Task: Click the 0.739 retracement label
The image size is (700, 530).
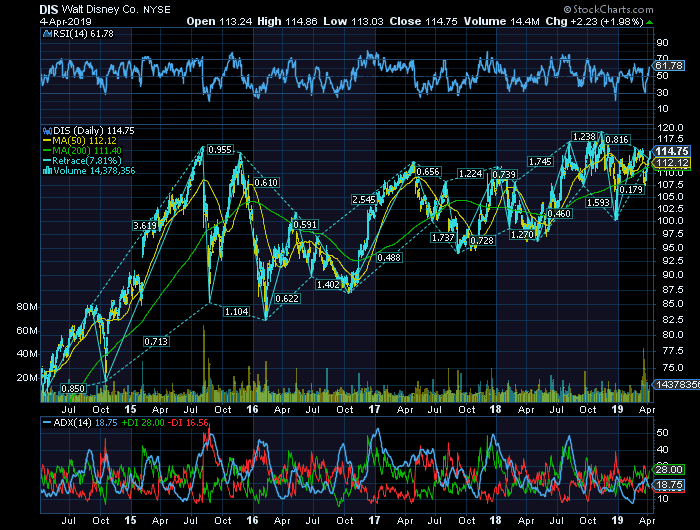Action: 504,175
